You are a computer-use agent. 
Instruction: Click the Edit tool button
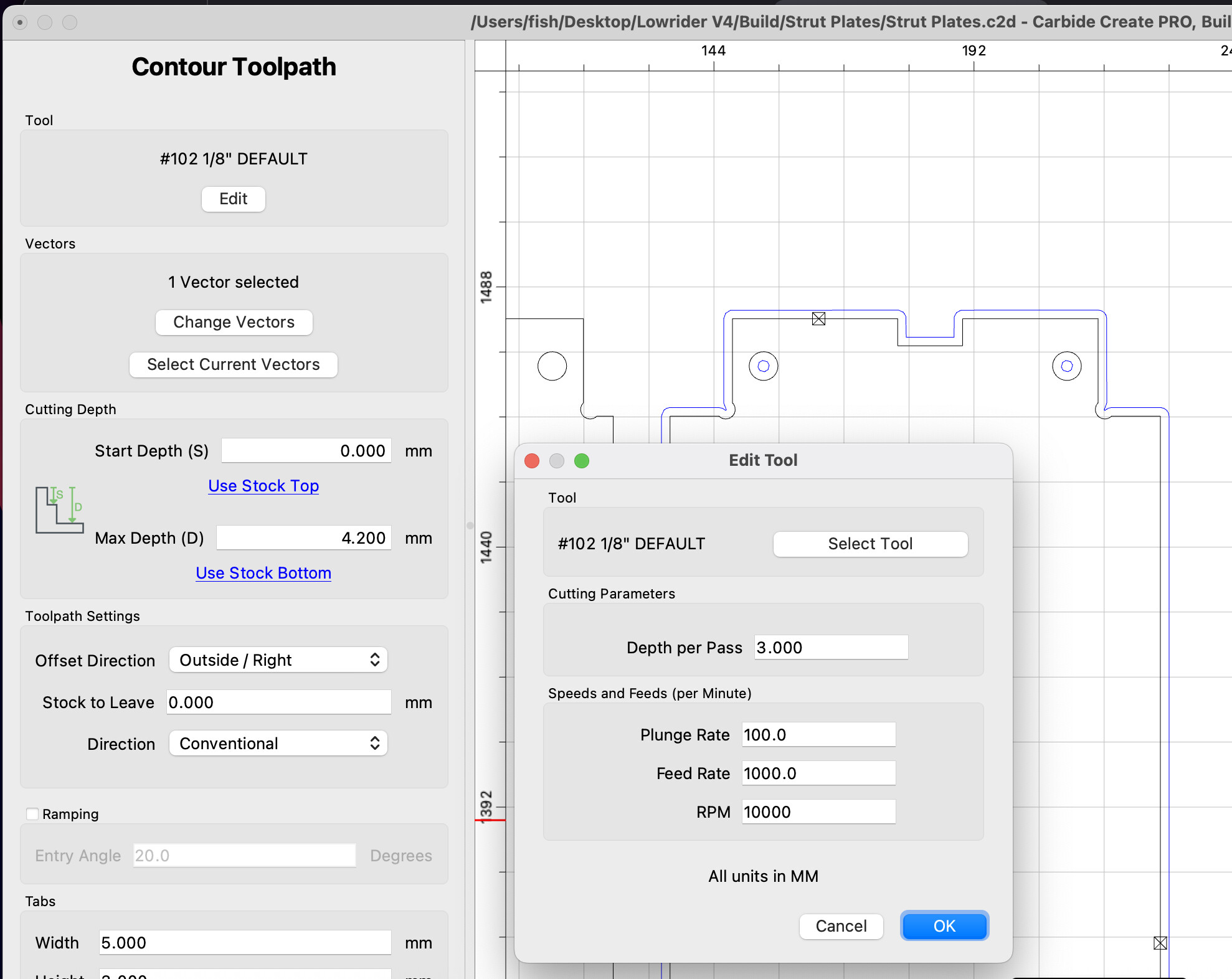pyautogui.click(x=233, y=199)
